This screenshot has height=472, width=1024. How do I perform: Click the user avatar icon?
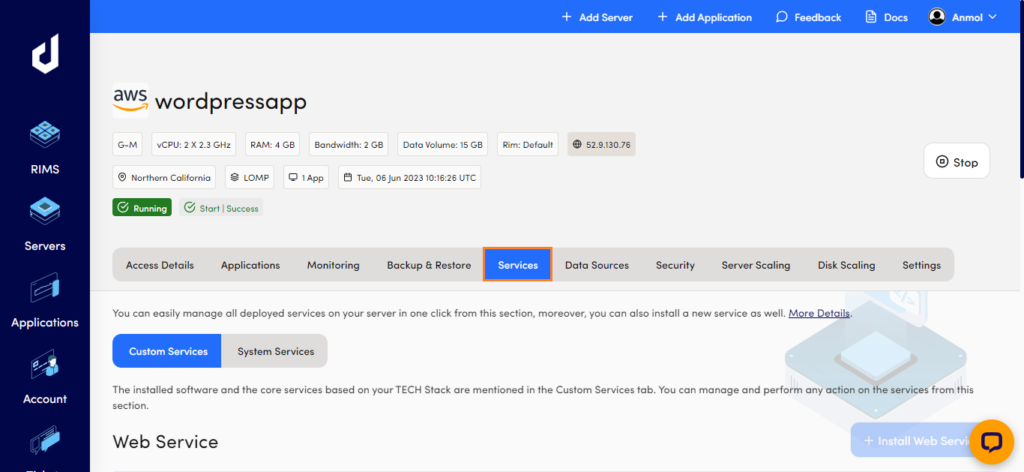(937, 17)
